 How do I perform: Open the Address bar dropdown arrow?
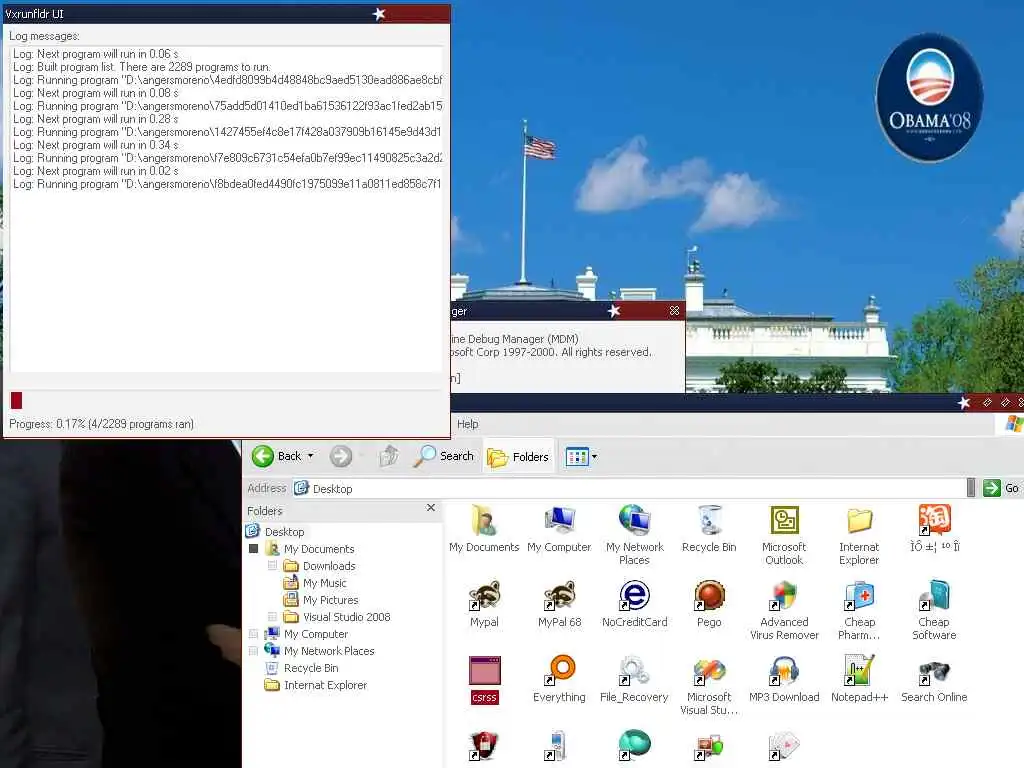(x=971, y=488)
